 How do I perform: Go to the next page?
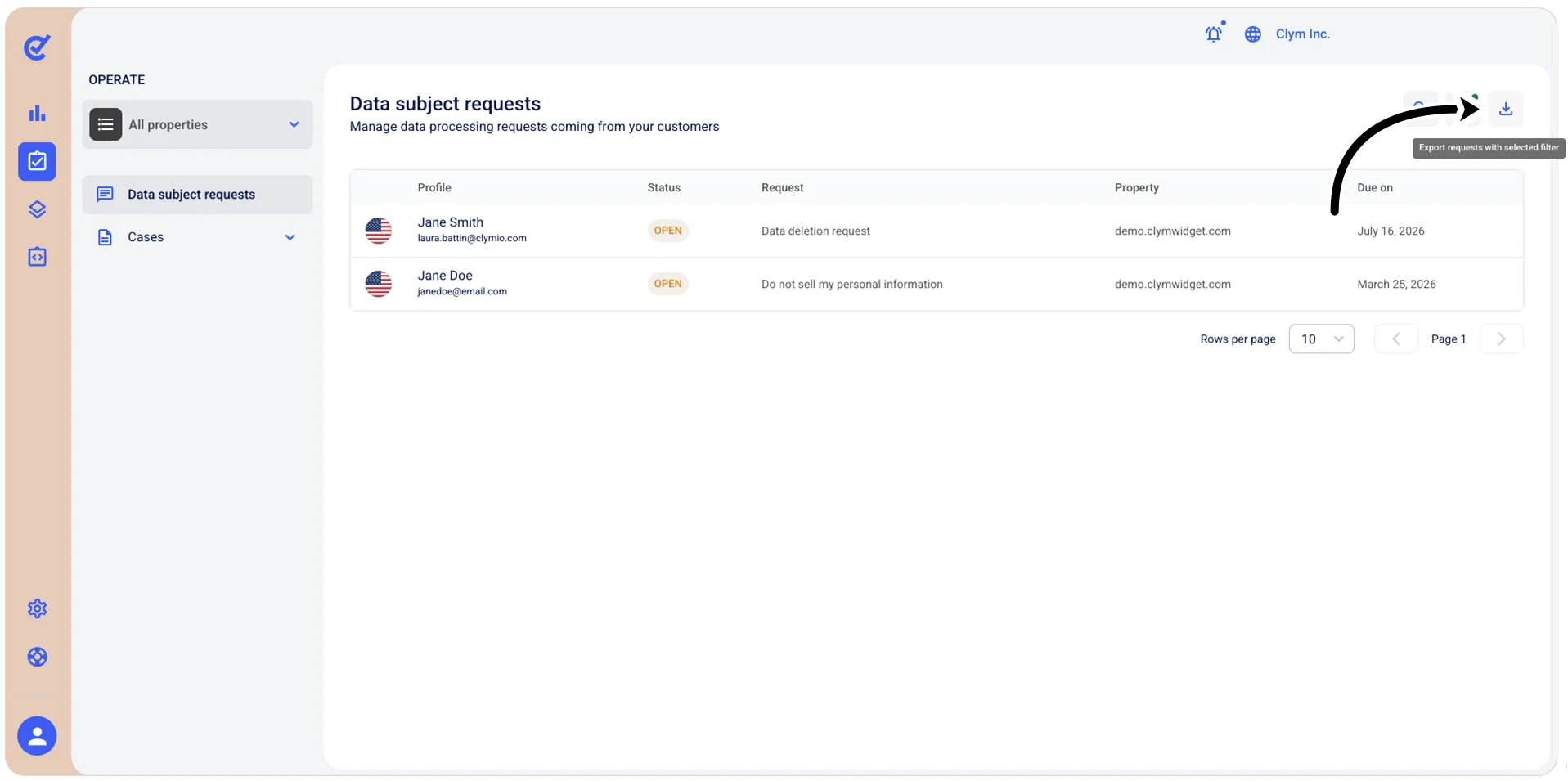pyautogui.click(x=1501, y=339)
